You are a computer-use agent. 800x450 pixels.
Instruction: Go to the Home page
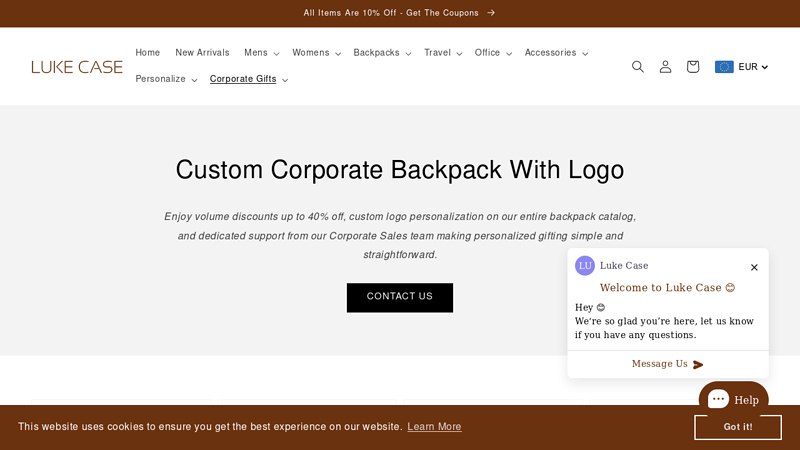point(147,53)
